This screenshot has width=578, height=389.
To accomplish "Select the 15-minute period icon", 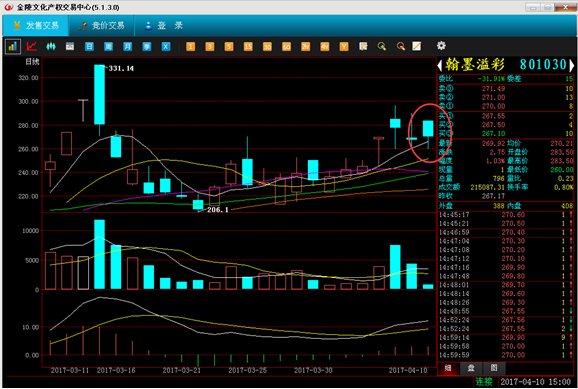I will (x=248, y=46).
